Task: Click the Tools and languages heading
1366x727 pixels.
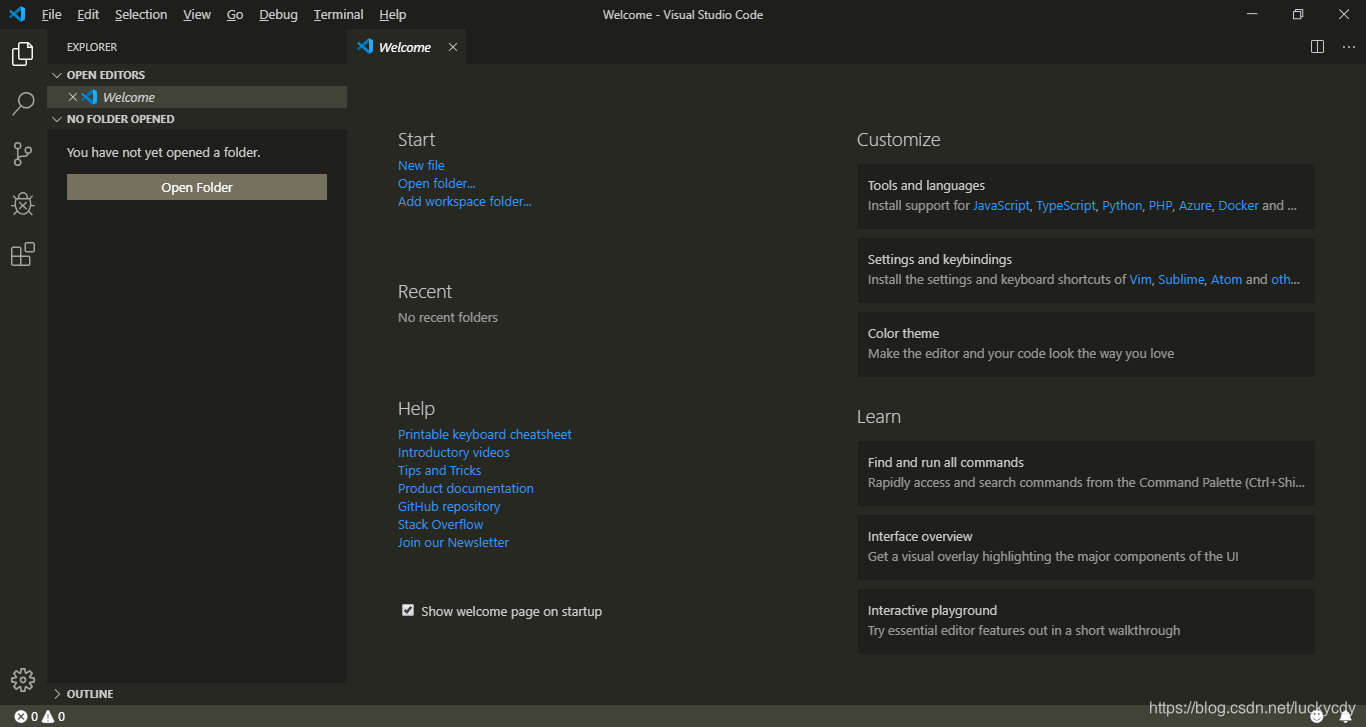Action: click(926, 186)
